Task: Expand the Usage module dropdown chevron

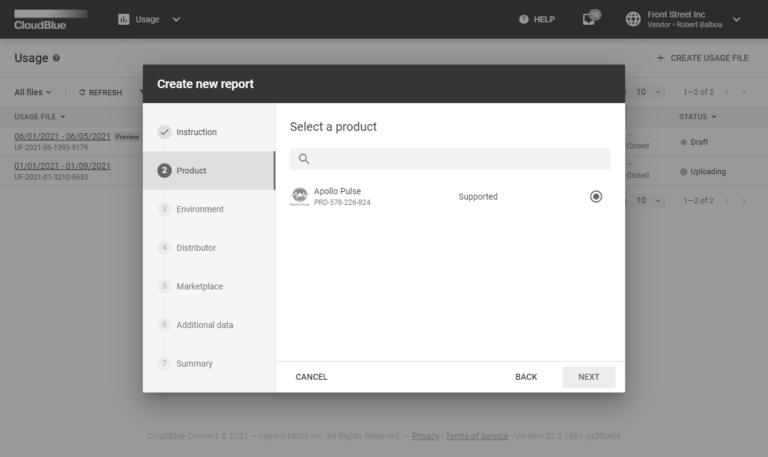Action: point(176,19)
